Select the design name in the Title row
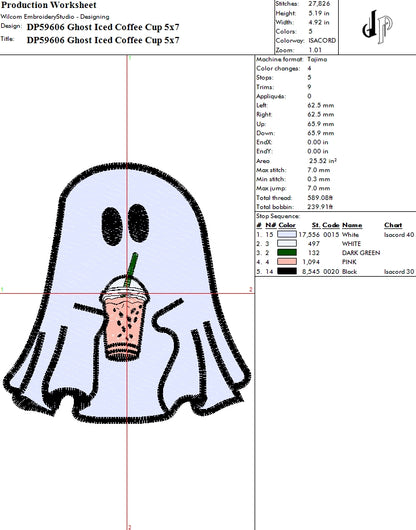This screenshot has width=416, height=530. pos(103,40)
